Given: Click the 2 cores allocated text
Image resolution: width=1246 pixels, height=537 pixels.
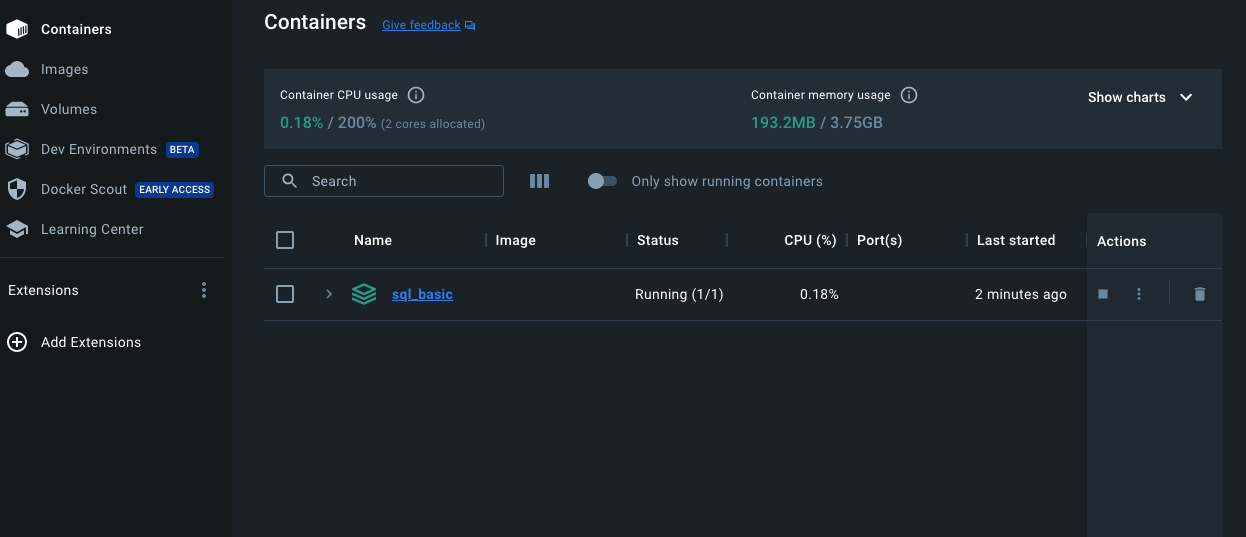Looking at the screenshot, I should click(433, 124).
